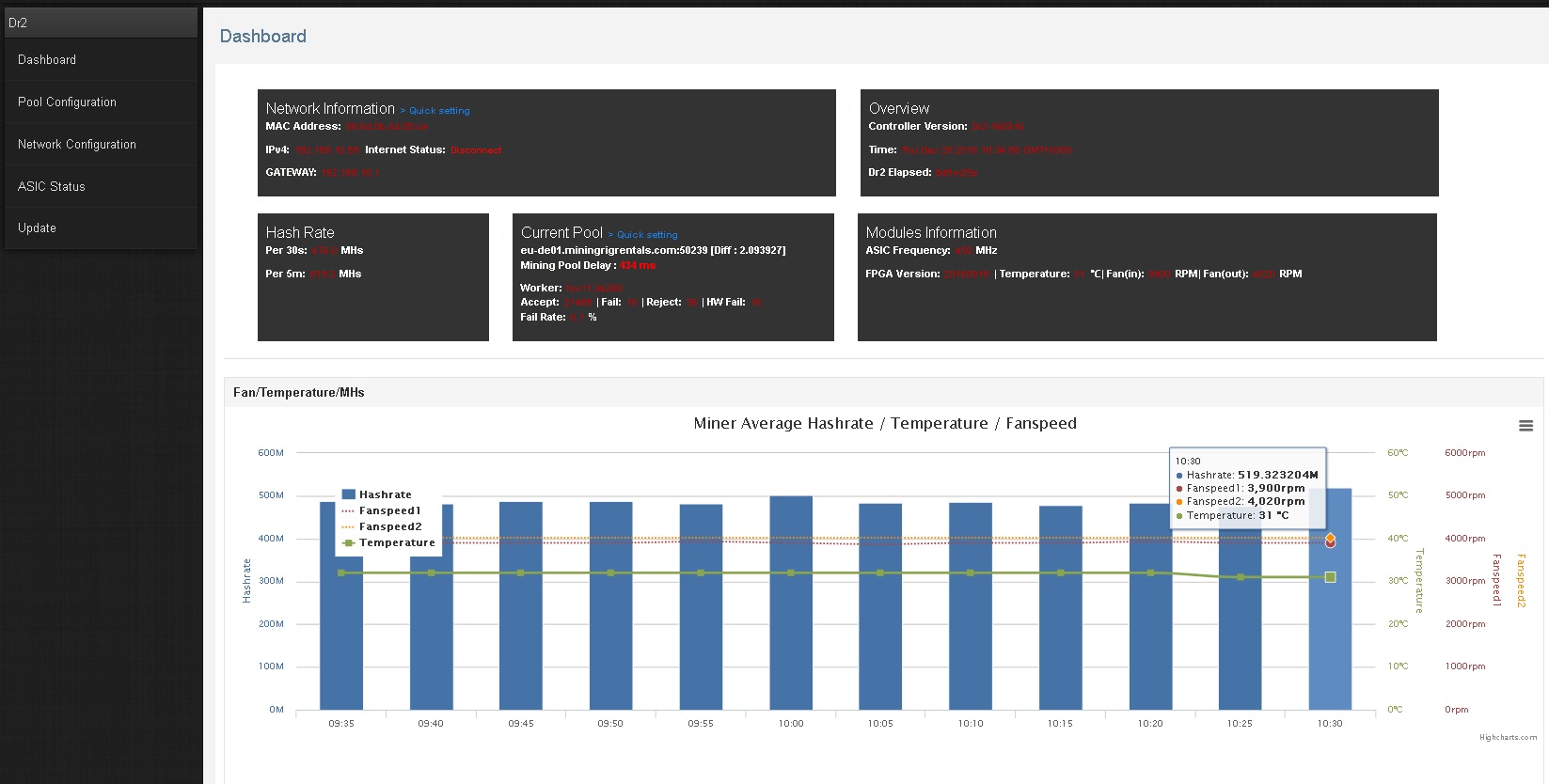Select ASIC Status in sidebar
The width and height of the screenshot is (1549, 784).
(x=52, y=186)
